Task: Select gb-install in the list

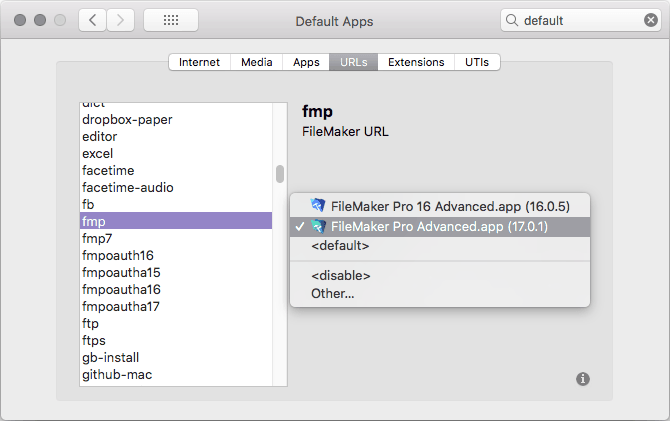Action: click(176, 357)
